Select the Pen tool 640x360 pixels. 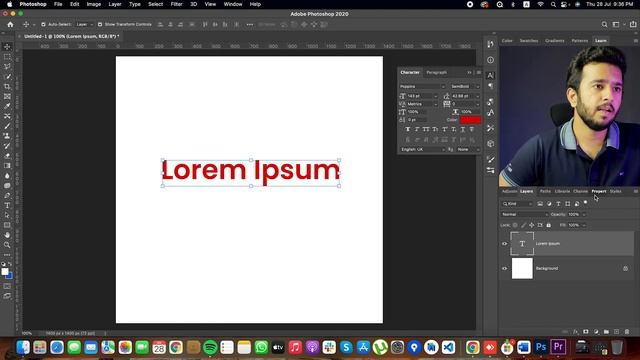tap(7, 196)
